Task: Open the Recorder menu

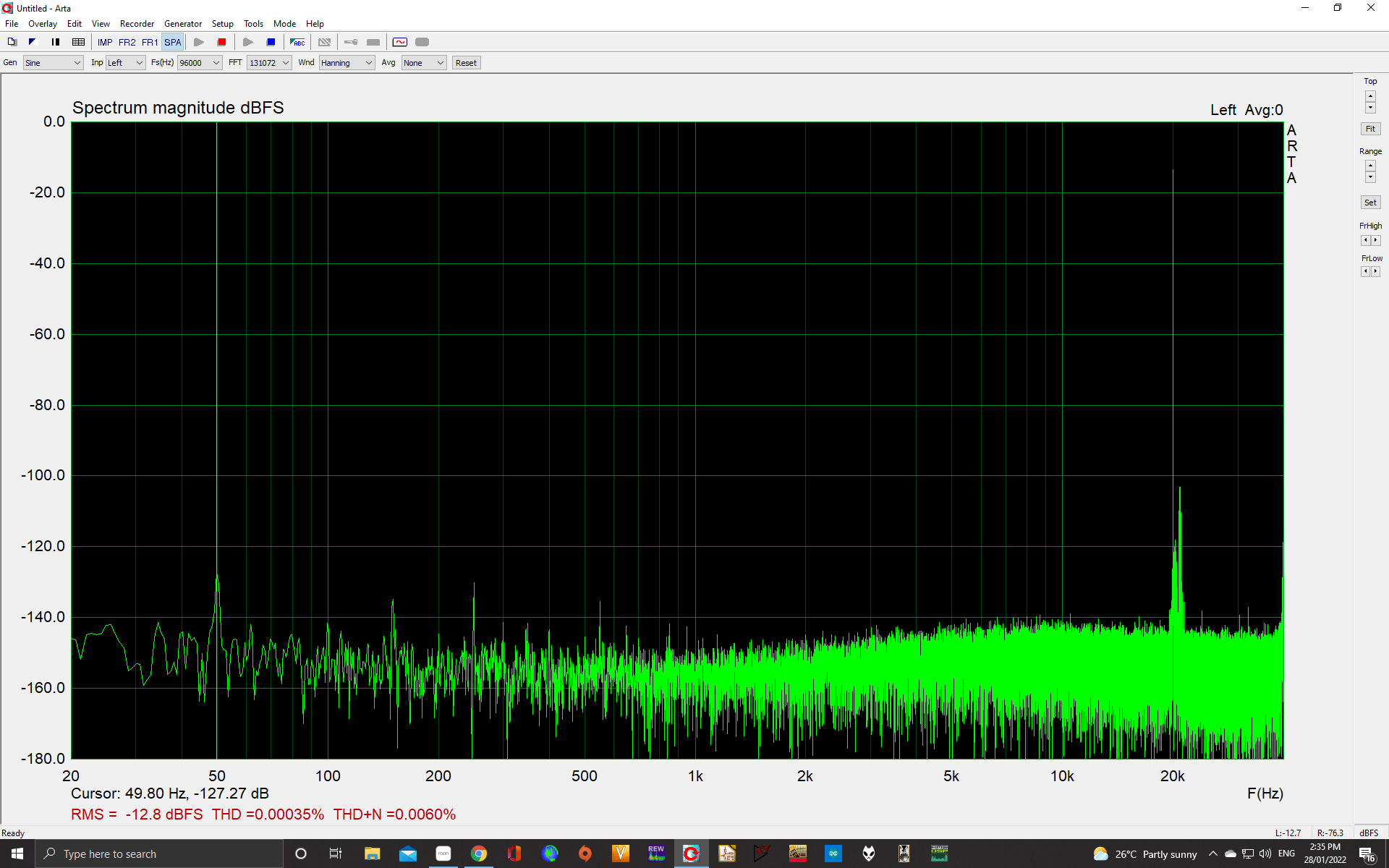Action: (x=137, y=24)
